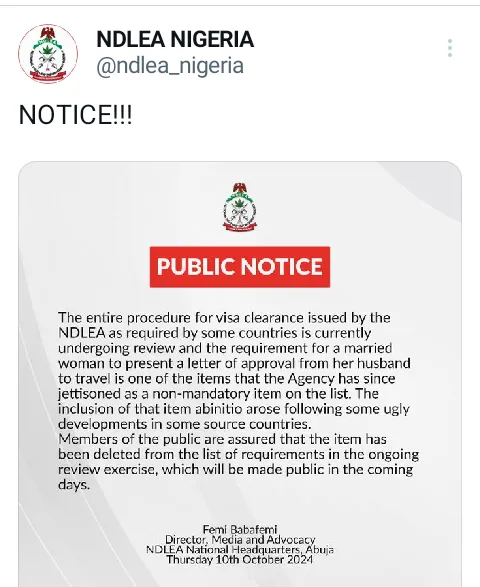Click the line 'review exercise, which will be made public'

click(236, 469)
